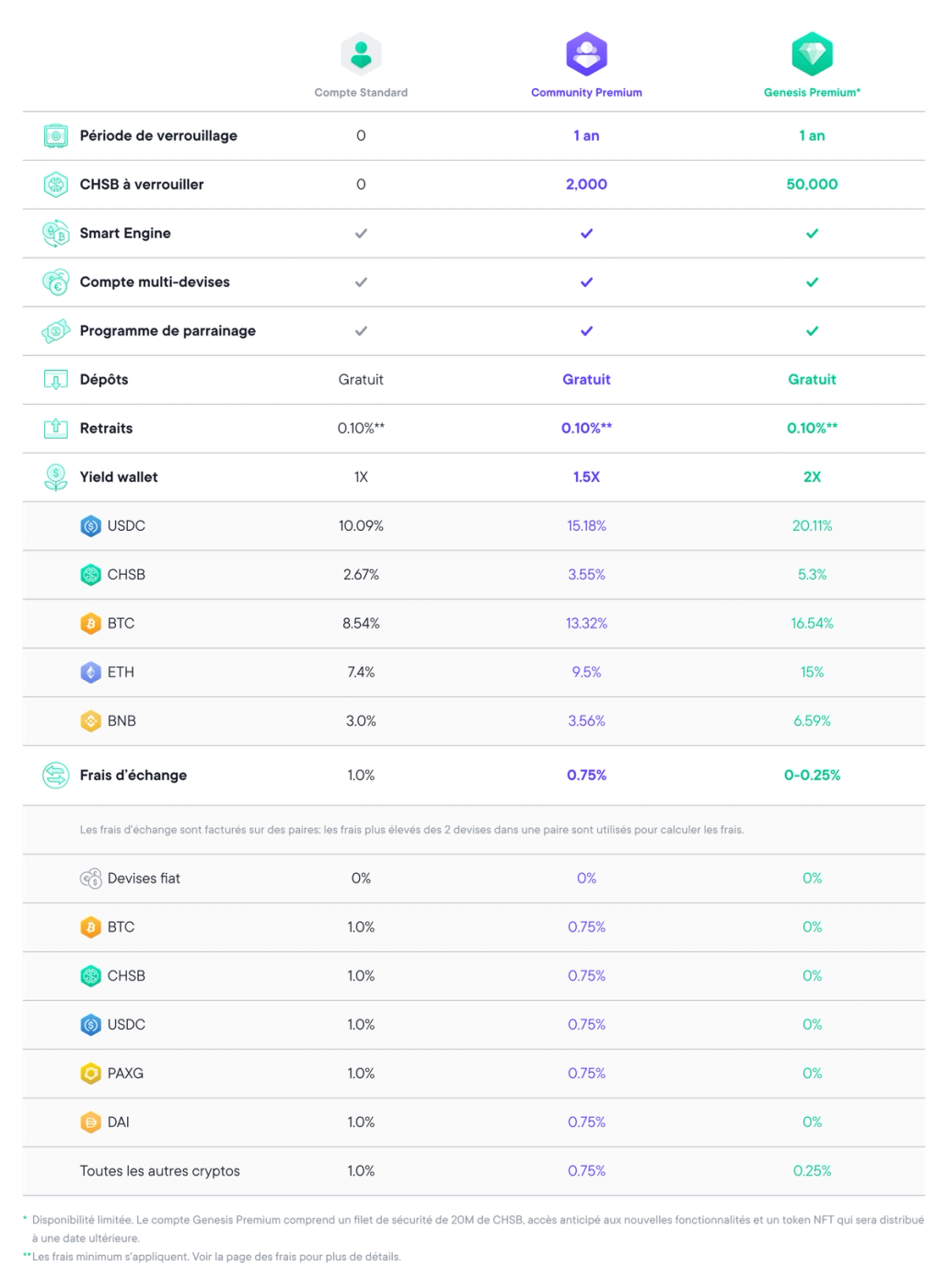
Task: Click the Yield wallet plant icon
Action: [x=56, y=477]
